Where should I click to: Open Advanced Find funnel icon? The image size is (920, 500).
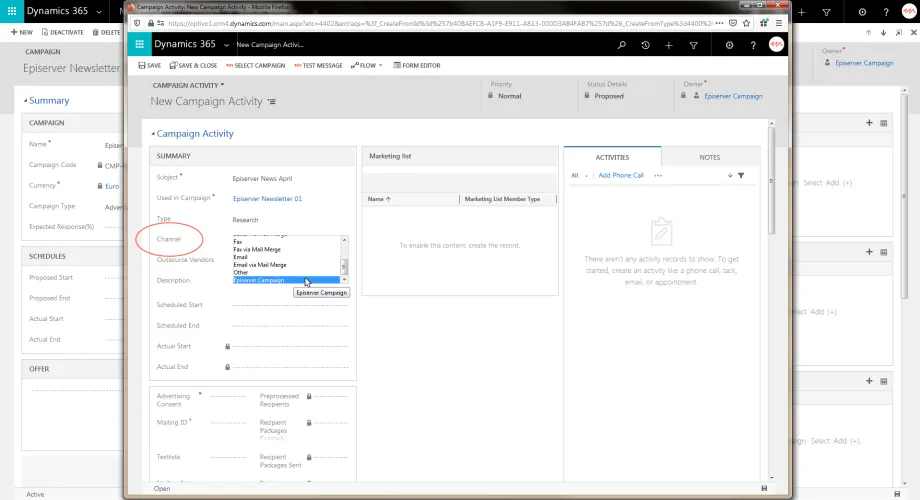(x=694, y=45)
